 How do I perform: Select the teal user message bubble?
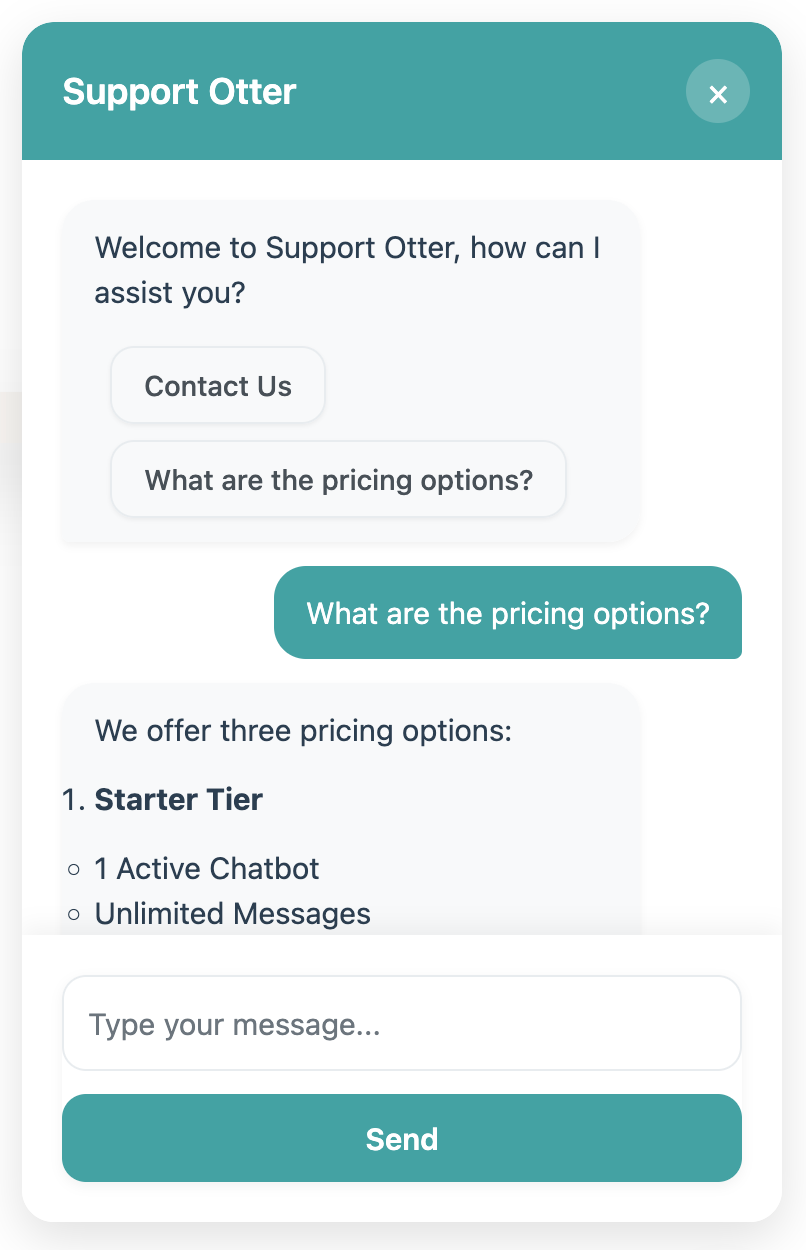[x=507, y=613]
